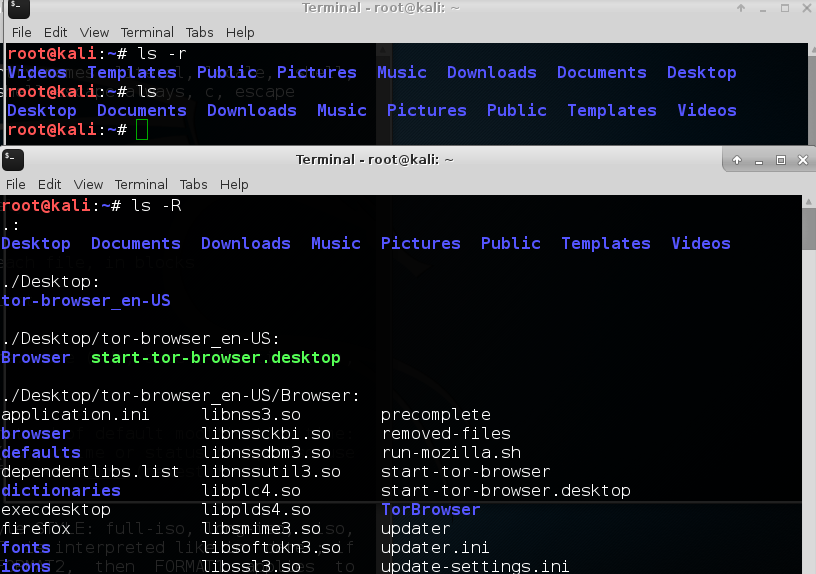Click 'libnssckbi.so' file name
The height and width of the screenshot is (574, 816).
click(x=266, y=433)
